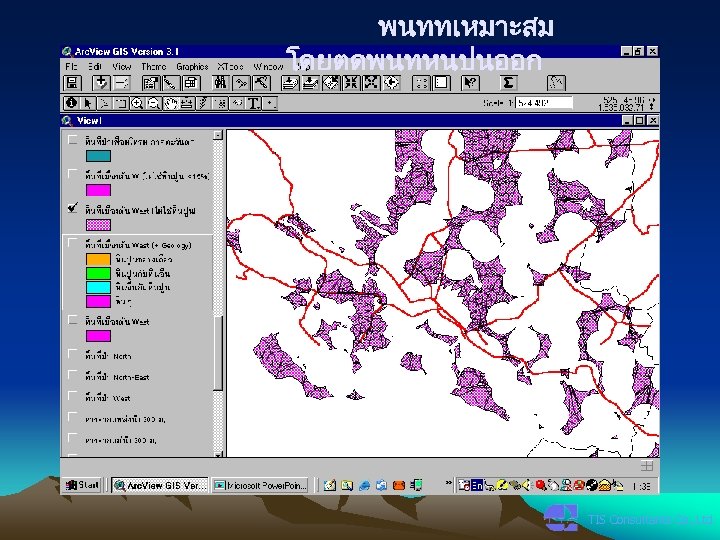Click the Zoom to Active Themes icon
The height and width of the screenshot is (540, 720).
(x=310, y=83)
